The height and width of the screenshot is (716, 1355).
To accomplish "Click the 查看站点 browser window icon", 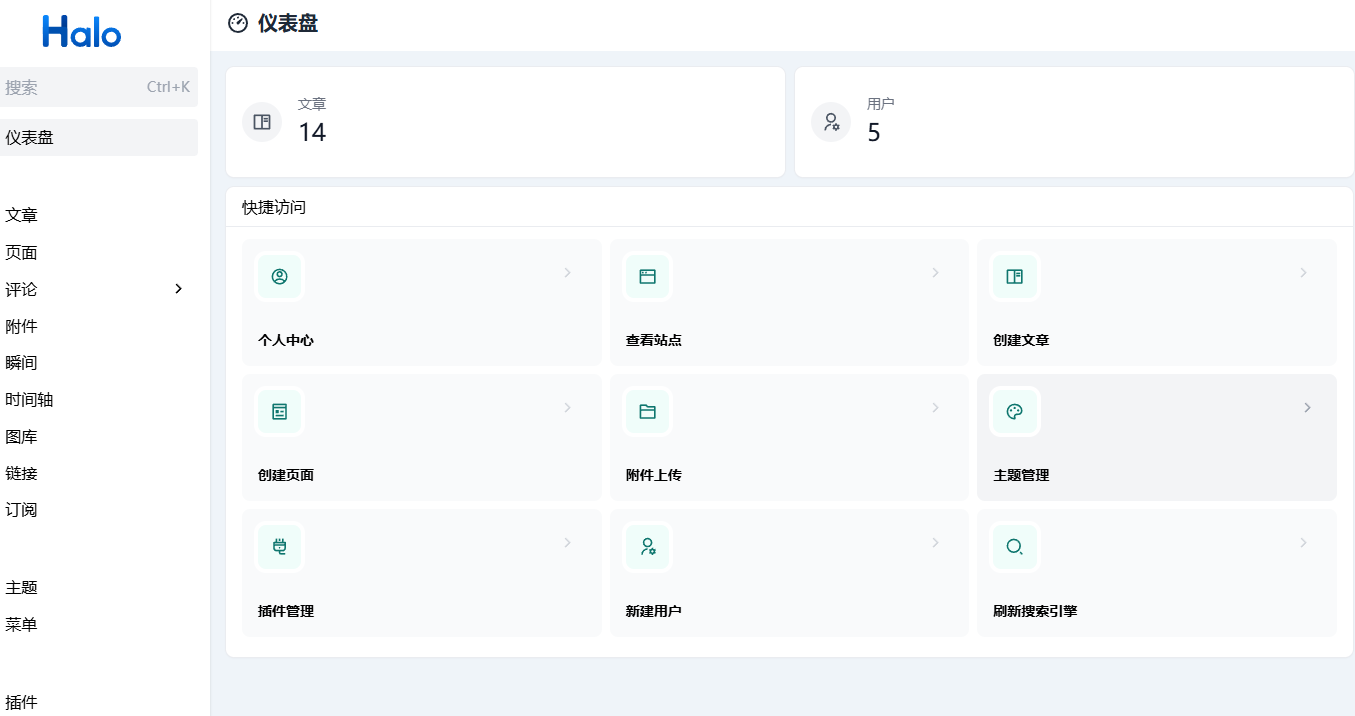I will 648,276.
